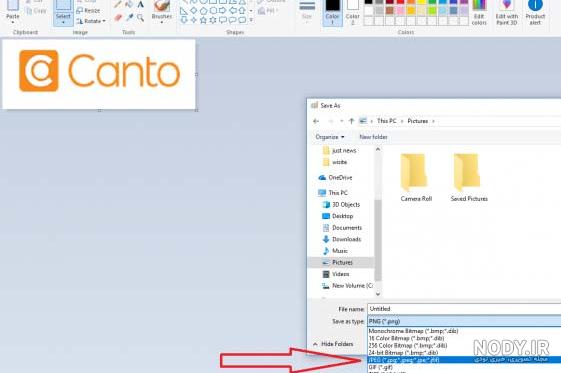The image size is (561, 373).
Task: Choose the Magnifier tool
Action: 141,18
